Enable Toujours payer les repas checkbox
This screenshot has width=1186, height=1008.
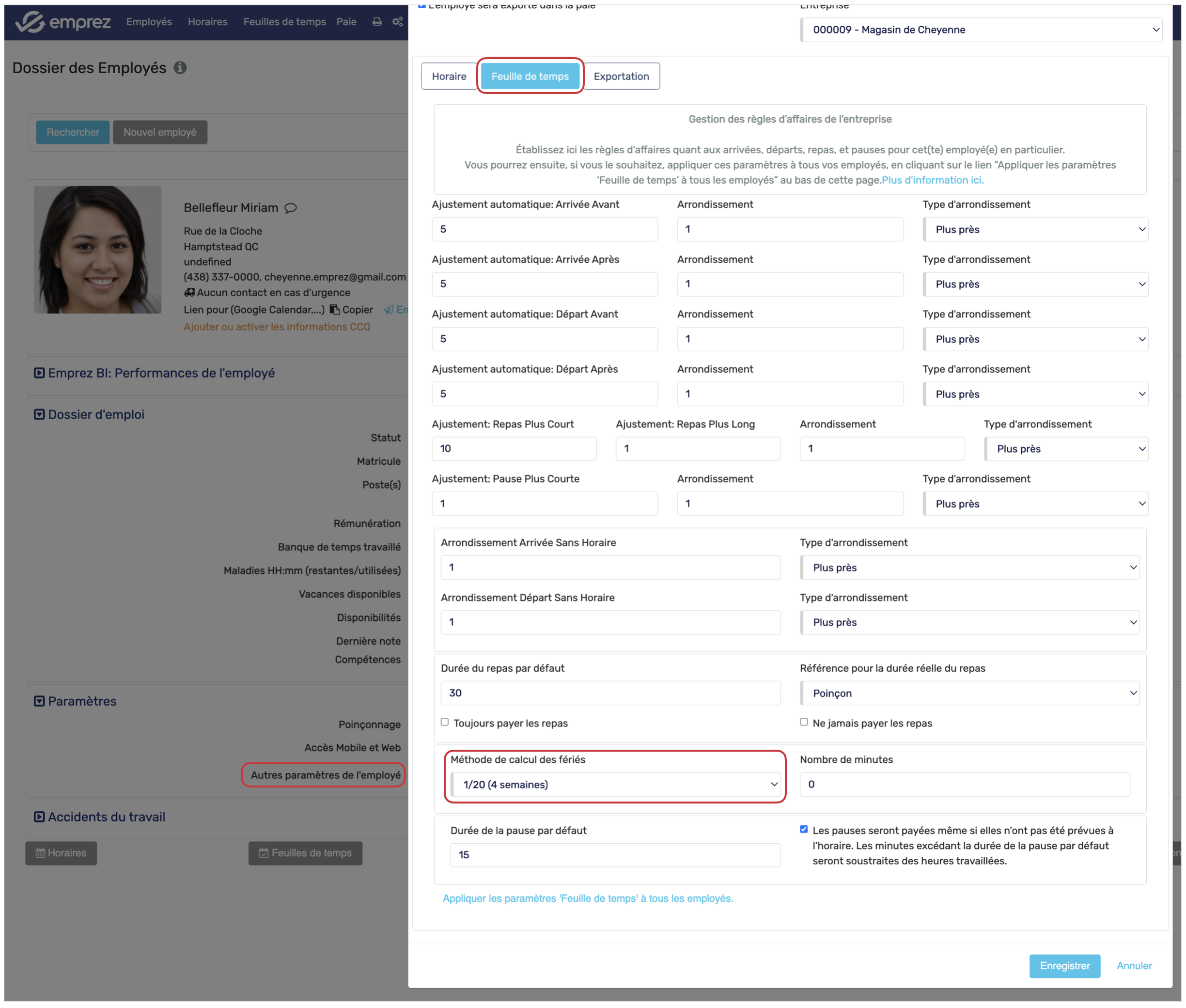click(445, 722)
